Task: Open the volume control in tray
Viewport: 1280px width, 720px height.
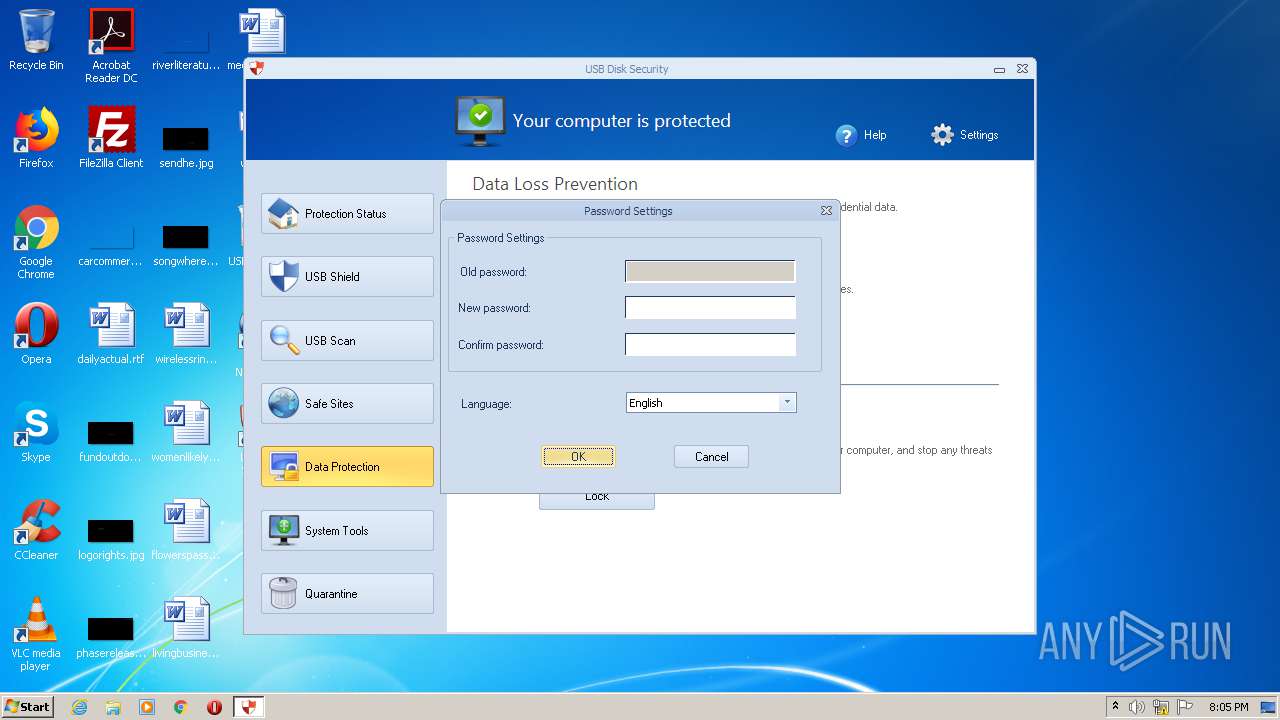Action: (1137, 707)
